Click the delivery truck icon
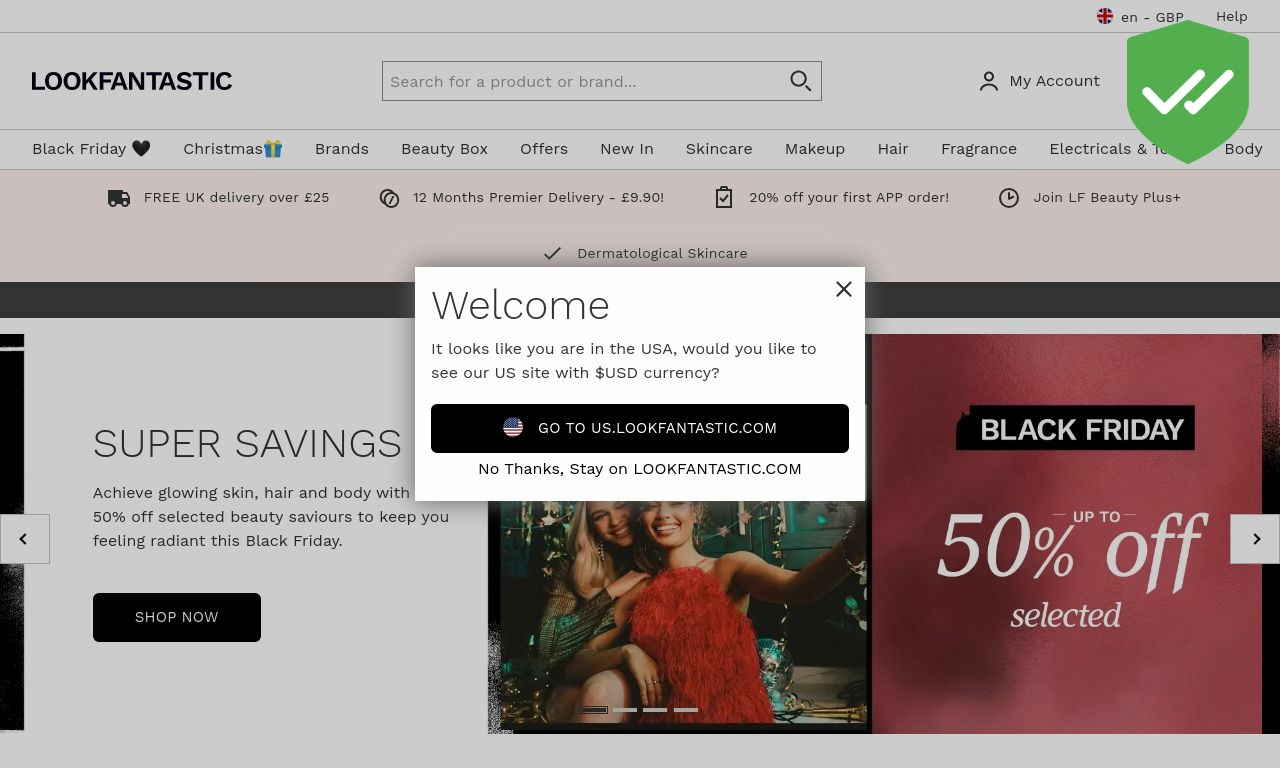The width and height of the screenshot is (1280, 768). pos(119,198)
